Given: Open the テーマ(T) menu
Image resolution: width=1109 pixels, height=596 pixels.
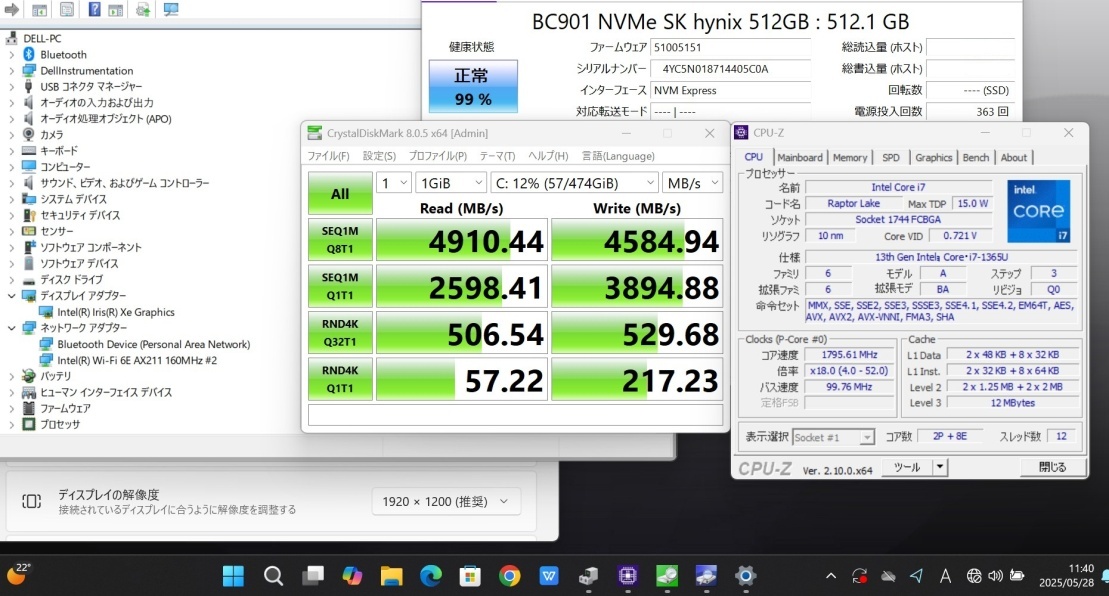Looking at the screenshot, I should (x=497, y=156).
